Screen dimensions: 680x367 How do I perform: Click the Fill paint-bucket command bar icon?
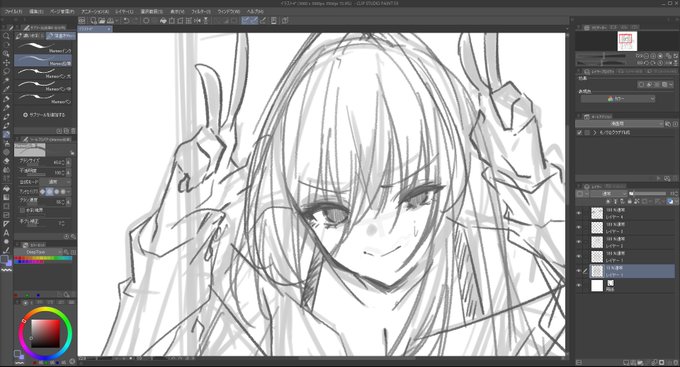[x=163, y=20]
